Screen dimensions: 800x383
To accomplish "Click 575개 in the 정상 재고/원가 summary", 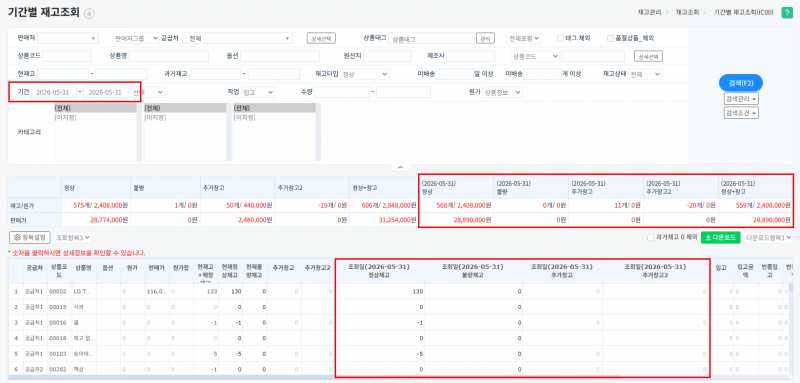I will tap(82, 206).
